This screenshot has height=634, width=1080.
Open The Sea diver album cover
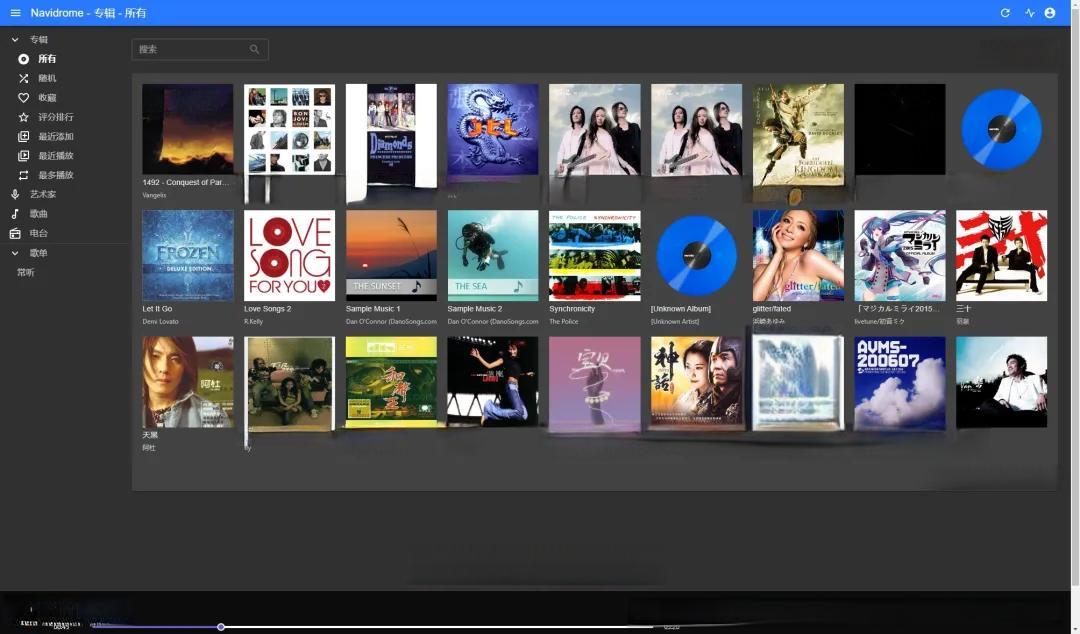pyautogui.click(x=493, y=256)
